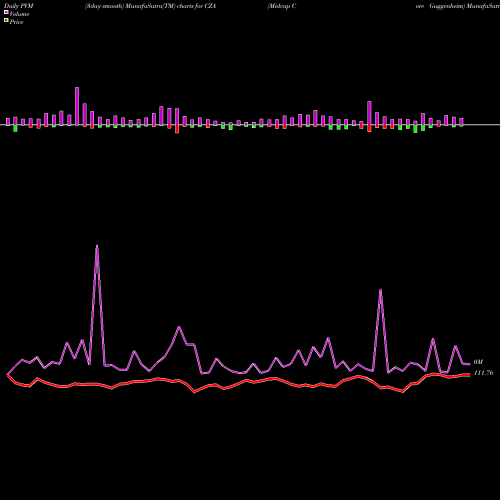The image size is (500, 500).
Task: Select the Price legend label
Action: pos(16,22)
